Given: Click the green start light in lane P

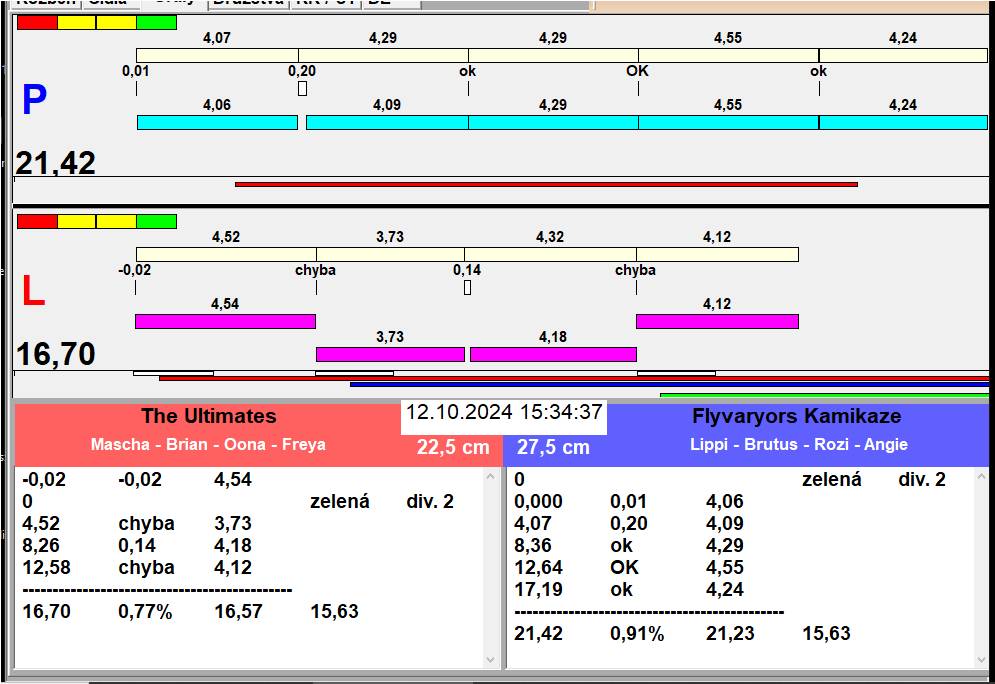Looking at the screenshot, I should point(156,23).
